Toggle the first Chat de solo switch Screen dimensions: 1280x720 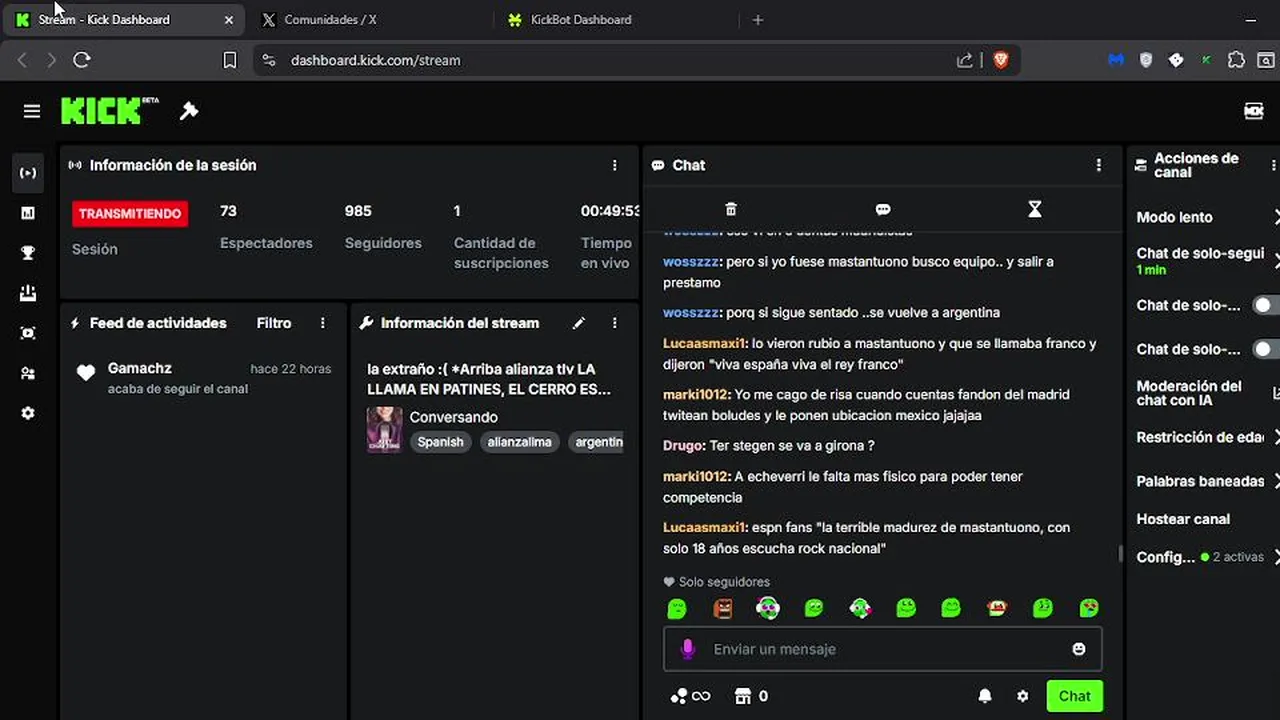(1266, 305)
